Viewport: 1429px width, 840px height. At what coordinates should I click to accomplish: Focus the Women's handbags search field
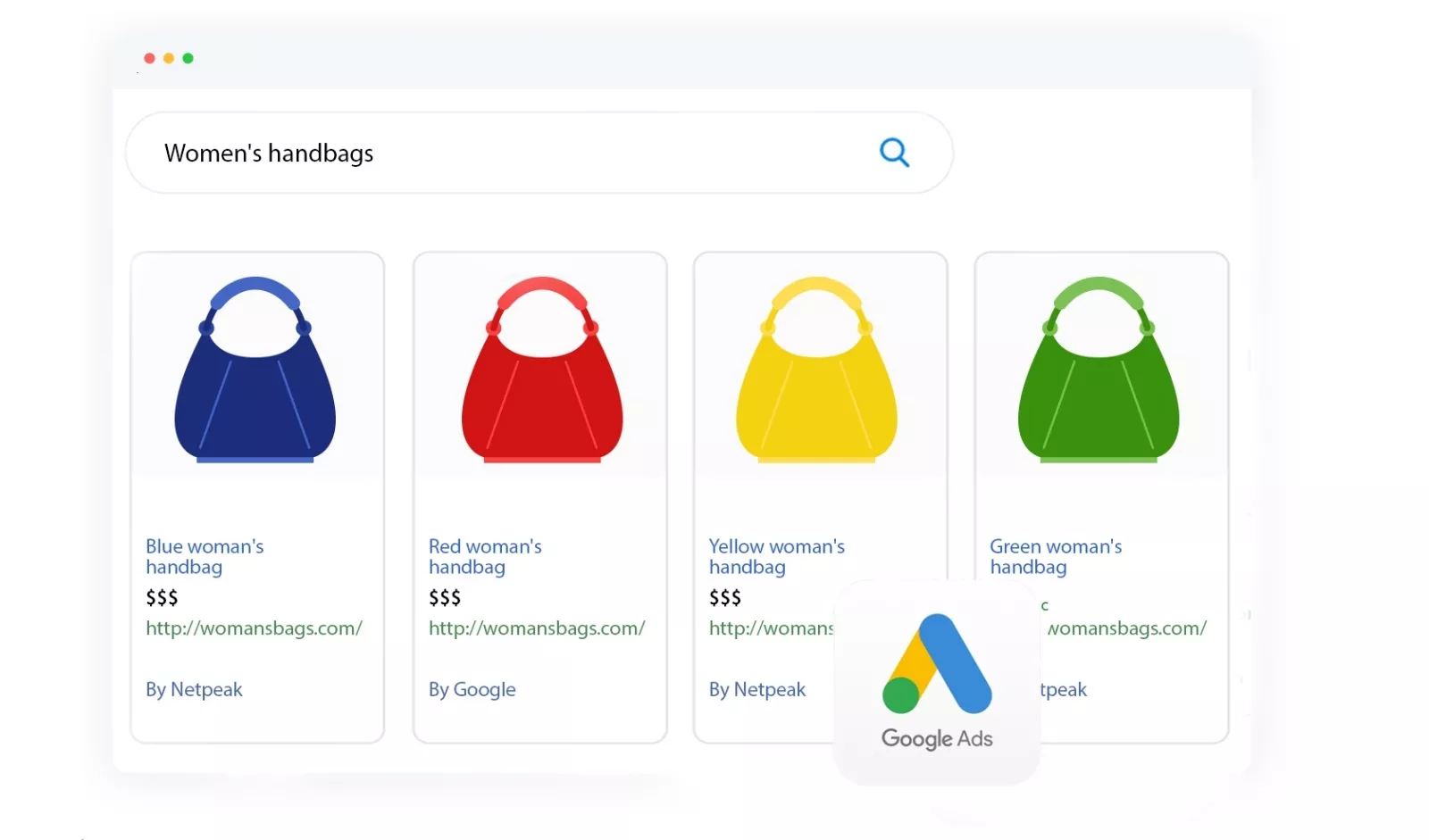[x=539, y=153]
